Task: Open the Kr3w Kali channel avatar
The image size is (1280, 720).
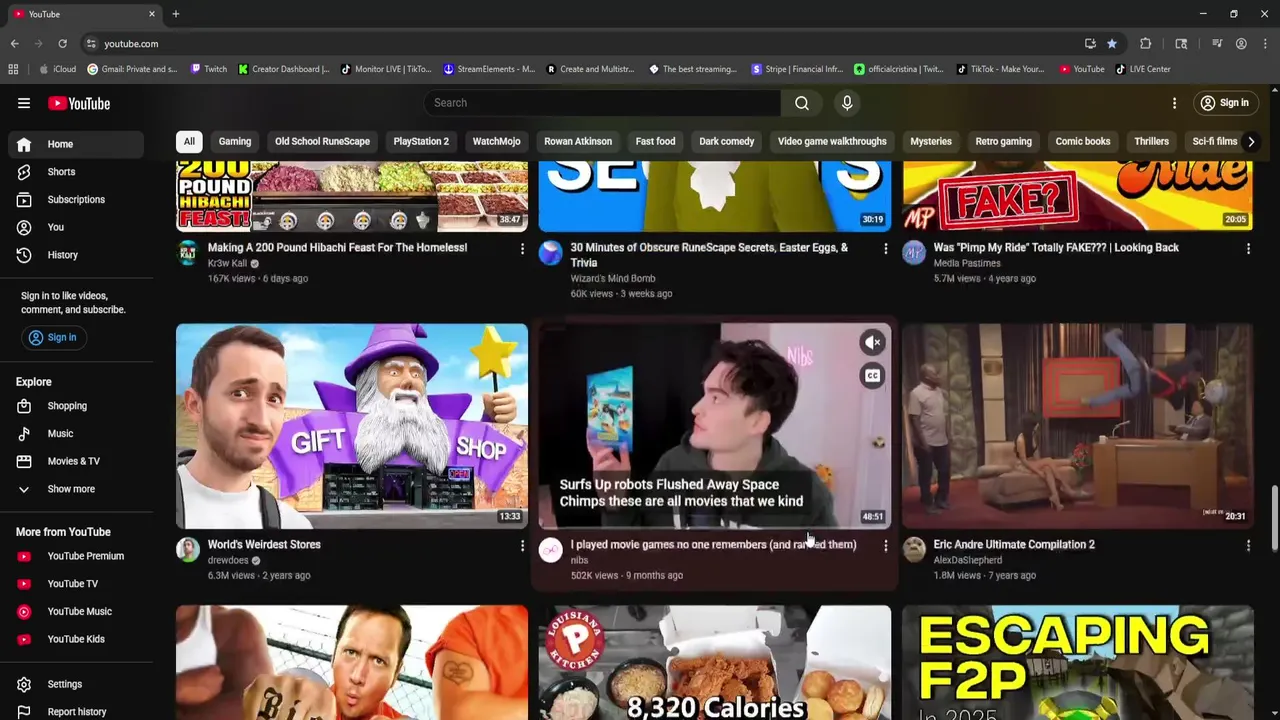Action: [188, 253]
